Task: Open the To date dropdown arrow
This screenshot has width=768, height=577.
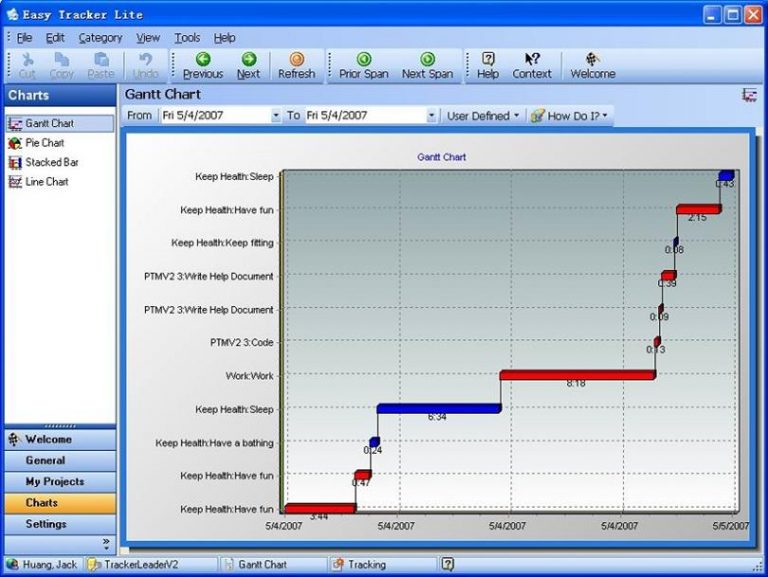Action: pos(432,116)
